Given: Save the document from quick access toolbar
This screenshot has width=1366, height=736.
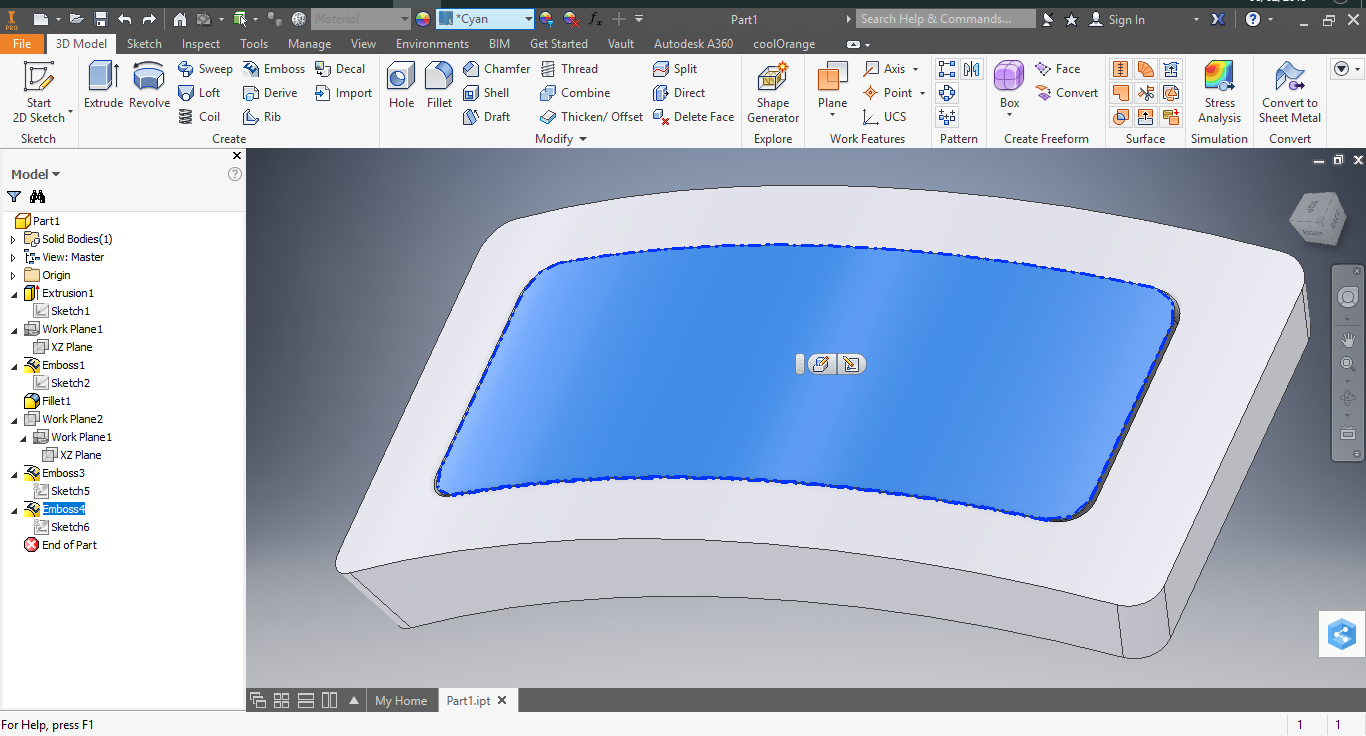Looking at the screenshot, I should point(101,19).
